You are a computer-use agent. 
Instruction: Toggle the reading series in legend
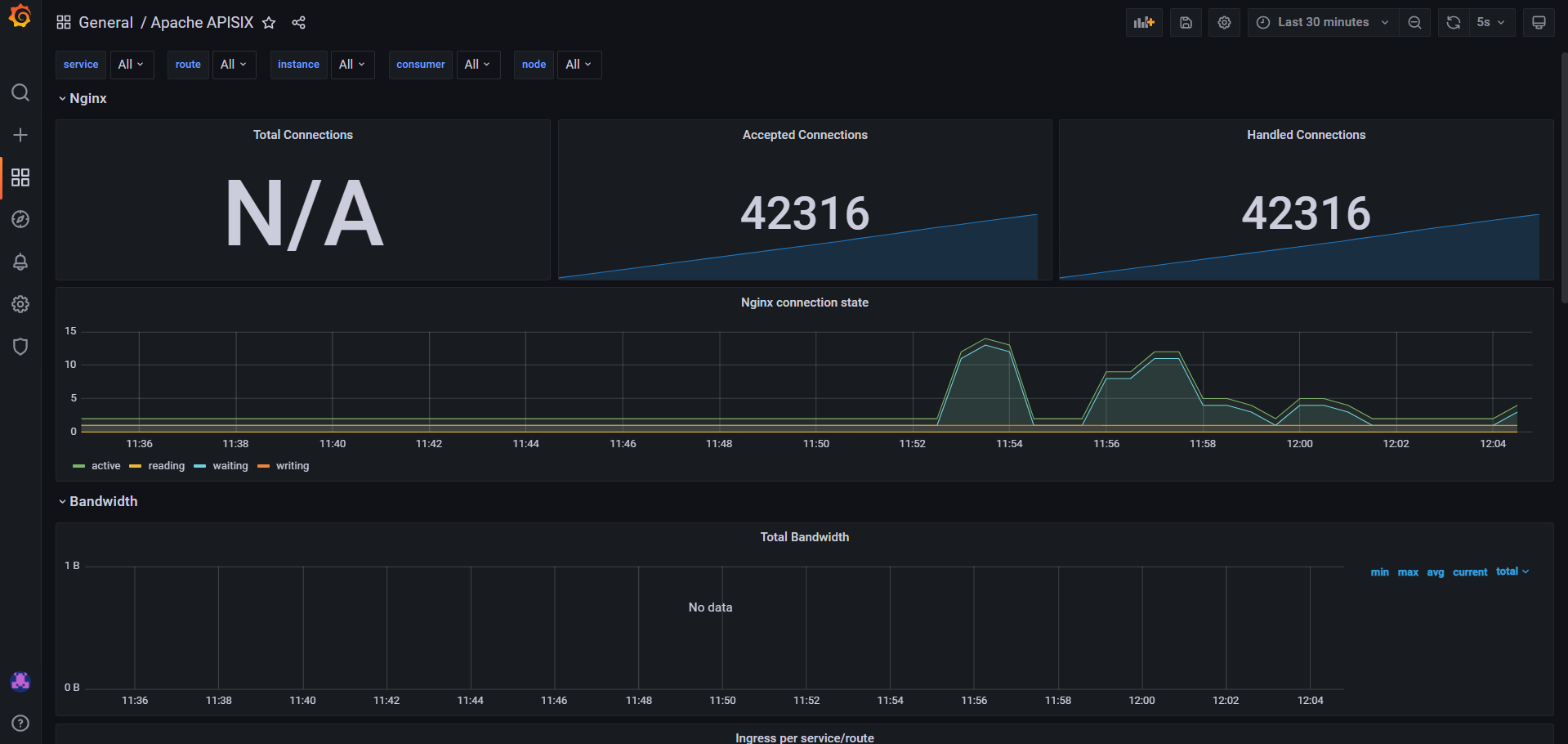pos(166,466)
